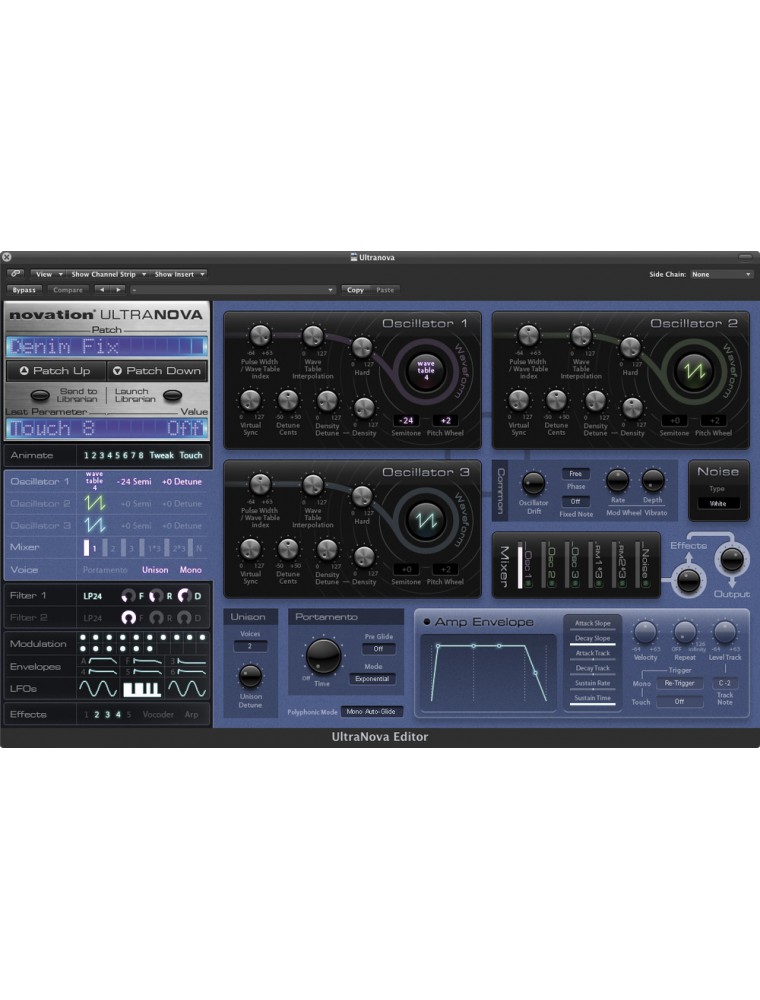Toggle Send to Librarian oval button

pos(40,395)
